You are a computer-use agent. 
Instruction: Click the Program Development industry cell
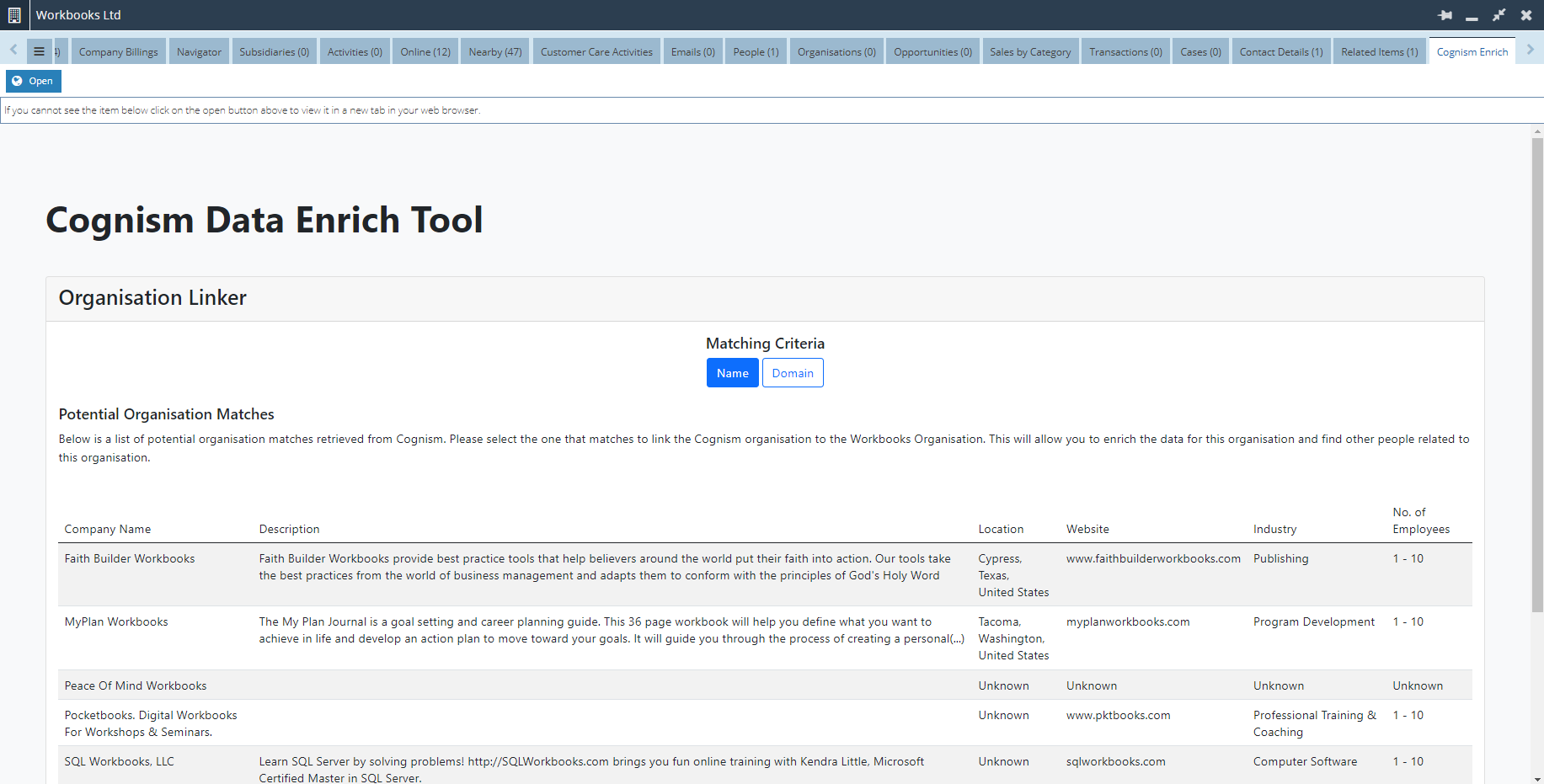pos(1313,621)
